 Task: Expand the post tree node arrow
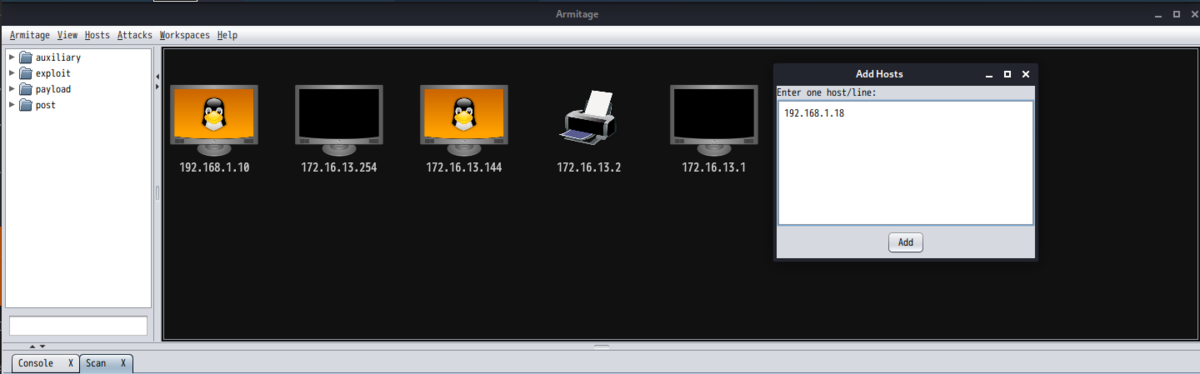(12, 105)
